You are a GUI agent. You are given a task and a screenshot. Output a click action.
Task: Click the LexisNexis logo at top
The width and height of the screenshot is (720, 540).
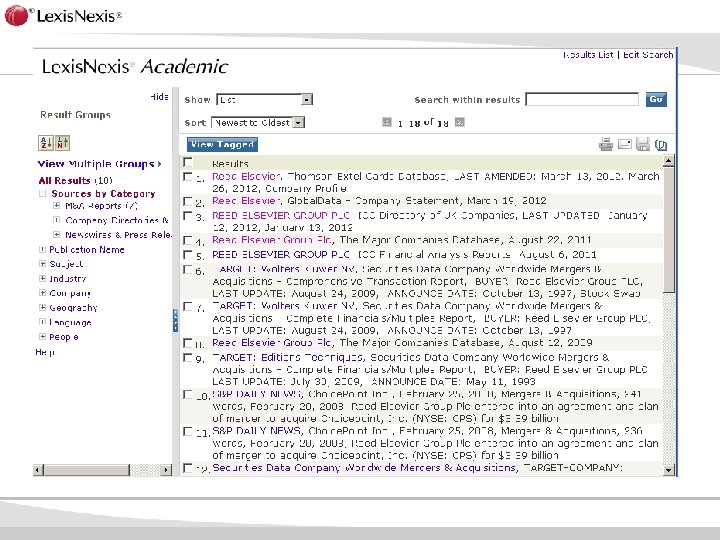(x=63, y=15)
